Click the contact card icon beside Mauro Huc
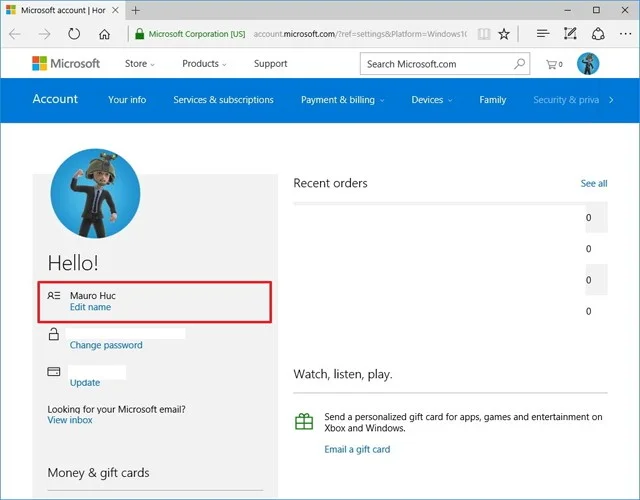The width and height of the screenshot is (640, 500). point(54,296)
